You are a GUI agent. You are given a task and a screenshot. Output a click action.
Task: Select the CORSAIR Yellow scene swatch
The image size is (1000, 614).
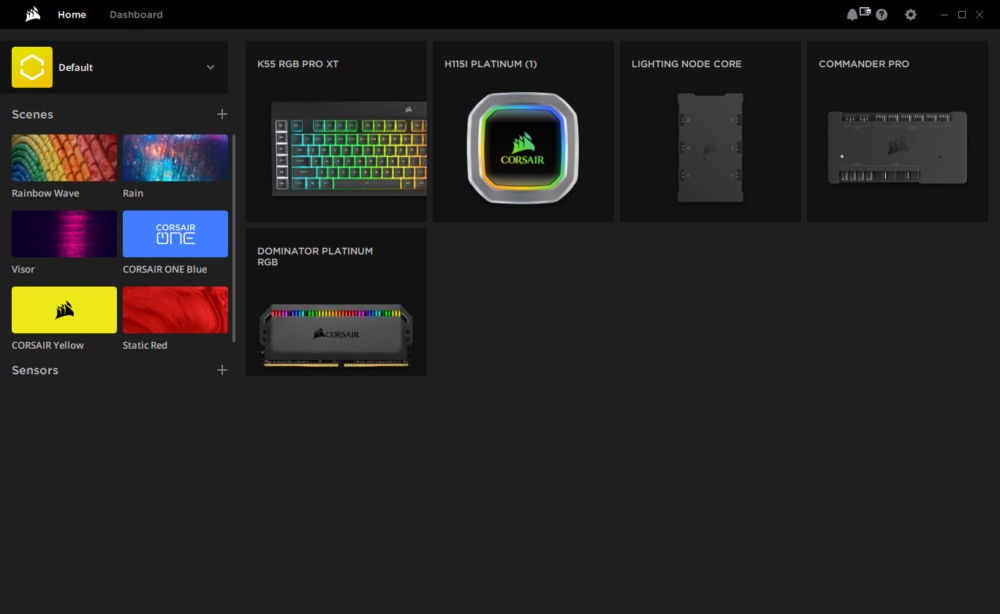click(64, 310)
